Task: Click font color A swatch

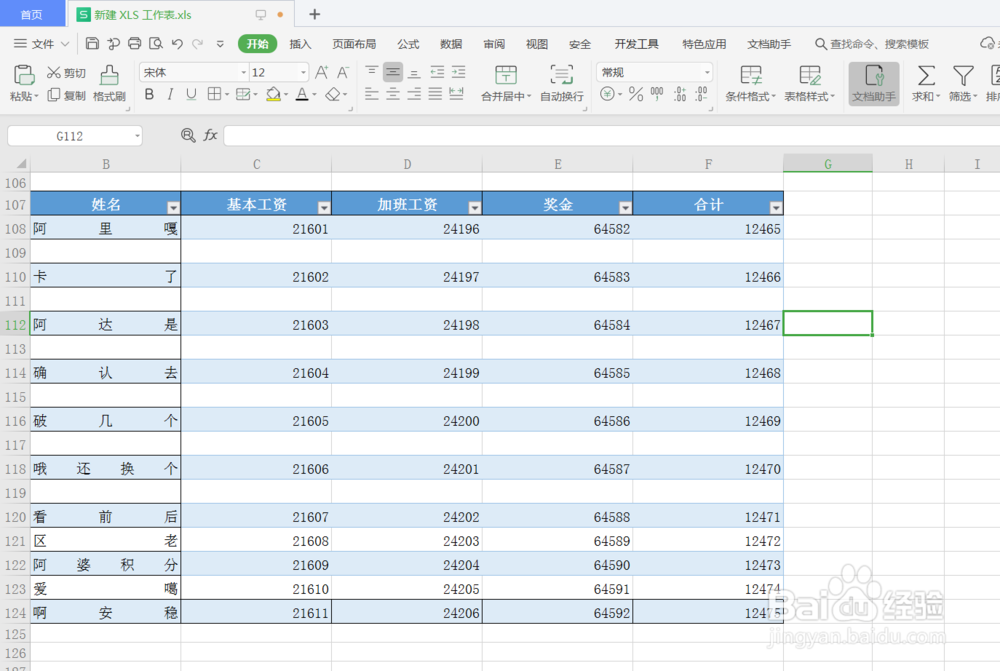Action: [x=302, y=94]
